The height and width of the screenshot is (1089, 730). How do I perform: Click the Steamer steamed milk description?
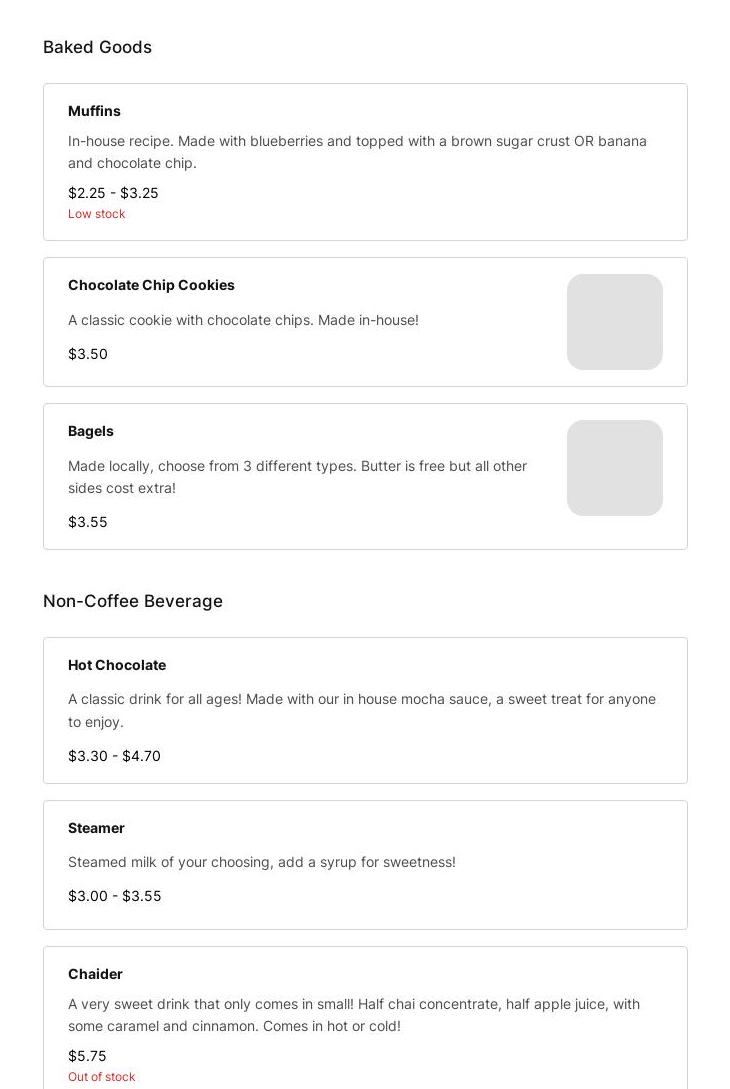[261, 862]
